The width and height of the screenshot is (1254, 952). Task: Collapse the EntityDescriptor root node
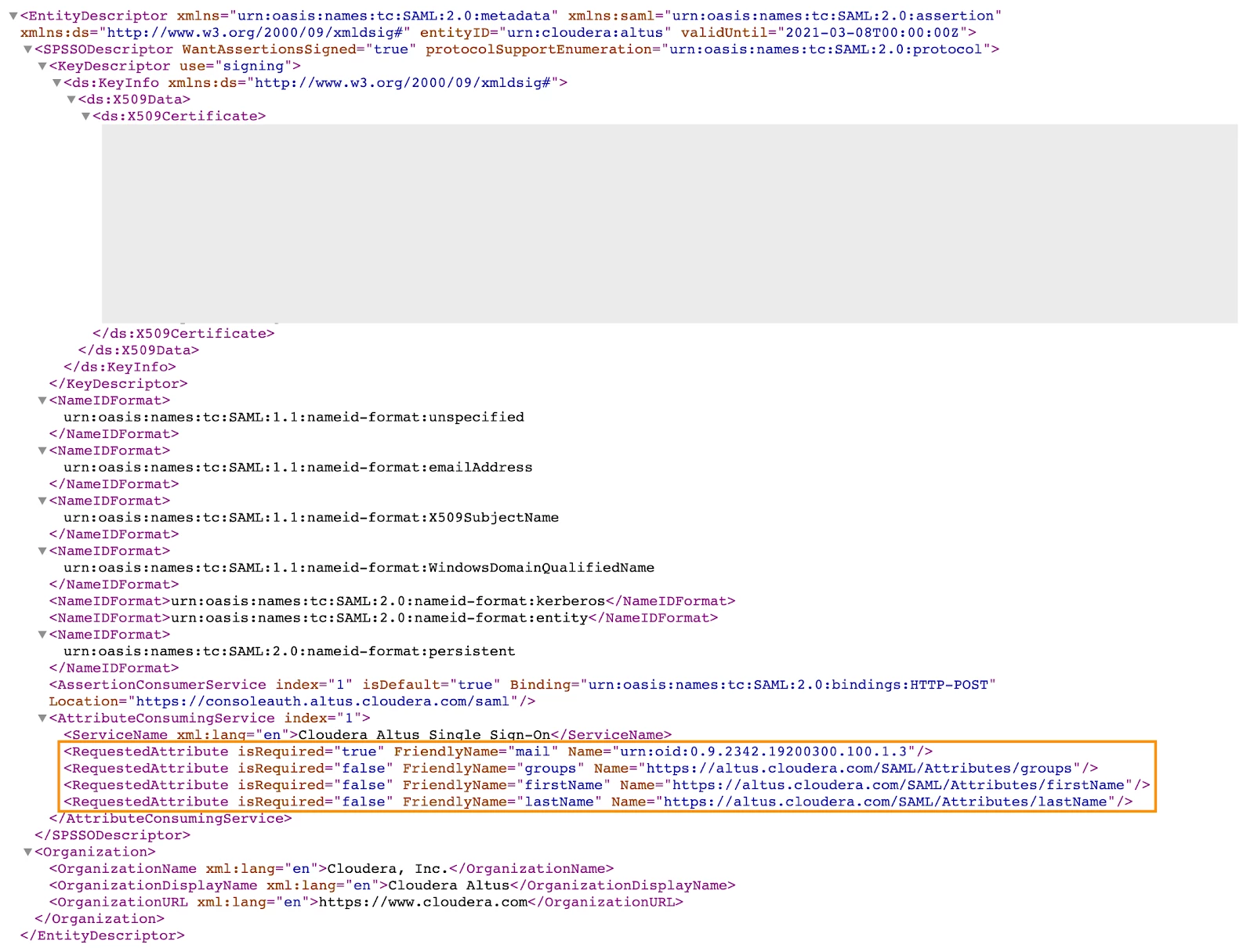[x=13, y=16]
